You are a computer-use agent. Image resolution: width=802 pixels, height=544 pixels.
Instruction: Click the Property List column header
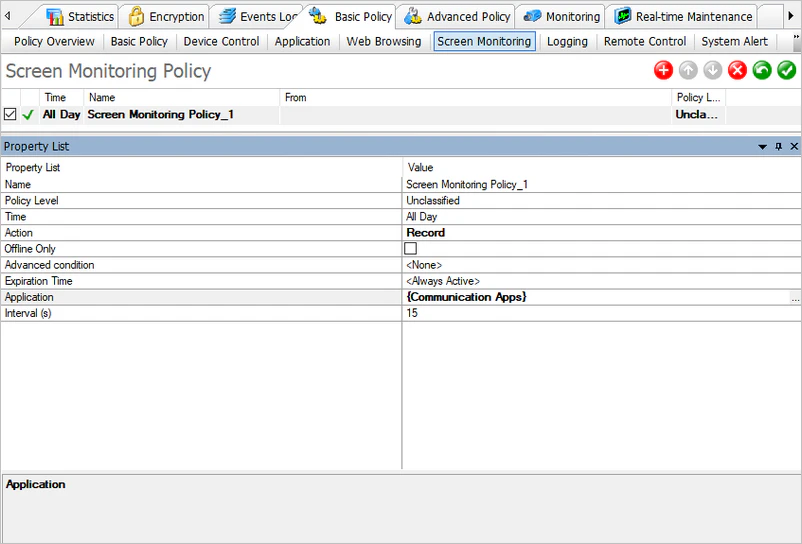pyautogui.click(x=202, y=167)
